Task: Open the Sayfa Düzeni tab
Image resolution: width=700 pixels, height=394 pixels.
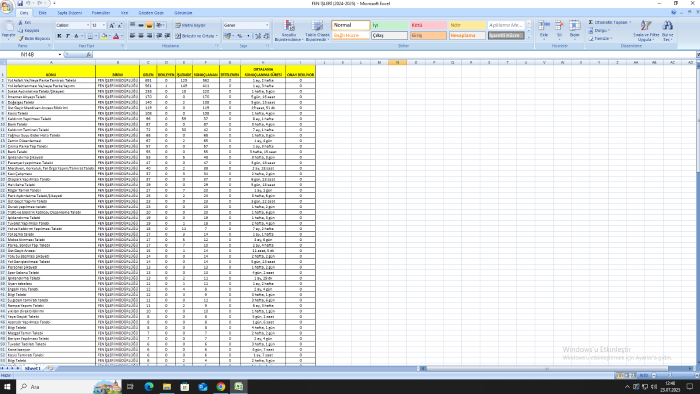Action: point(69,13)
